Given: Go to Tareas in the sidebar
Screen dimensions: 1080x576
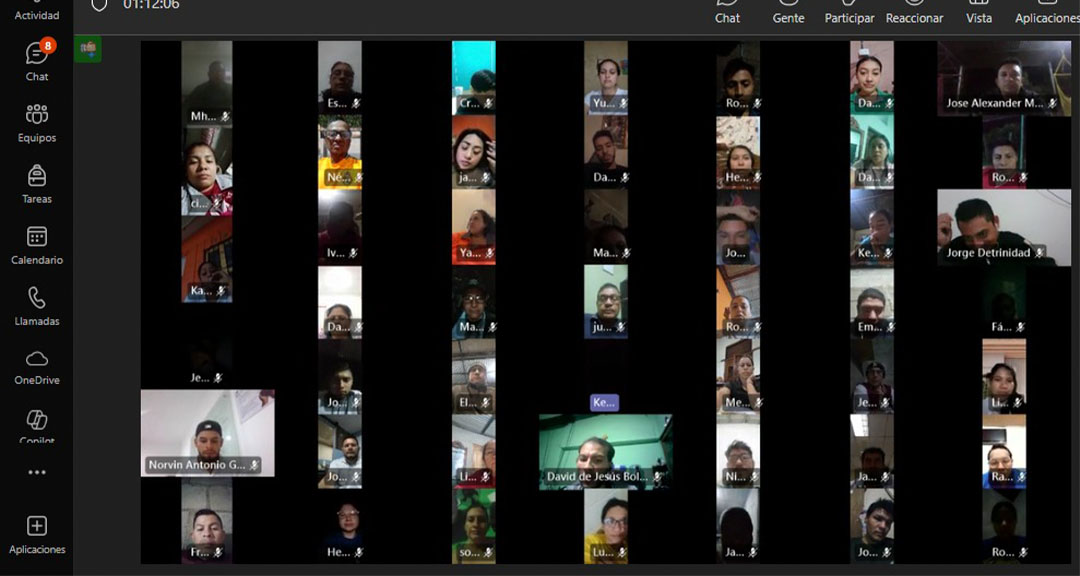Looking at the screenshot, I should 37,184.
